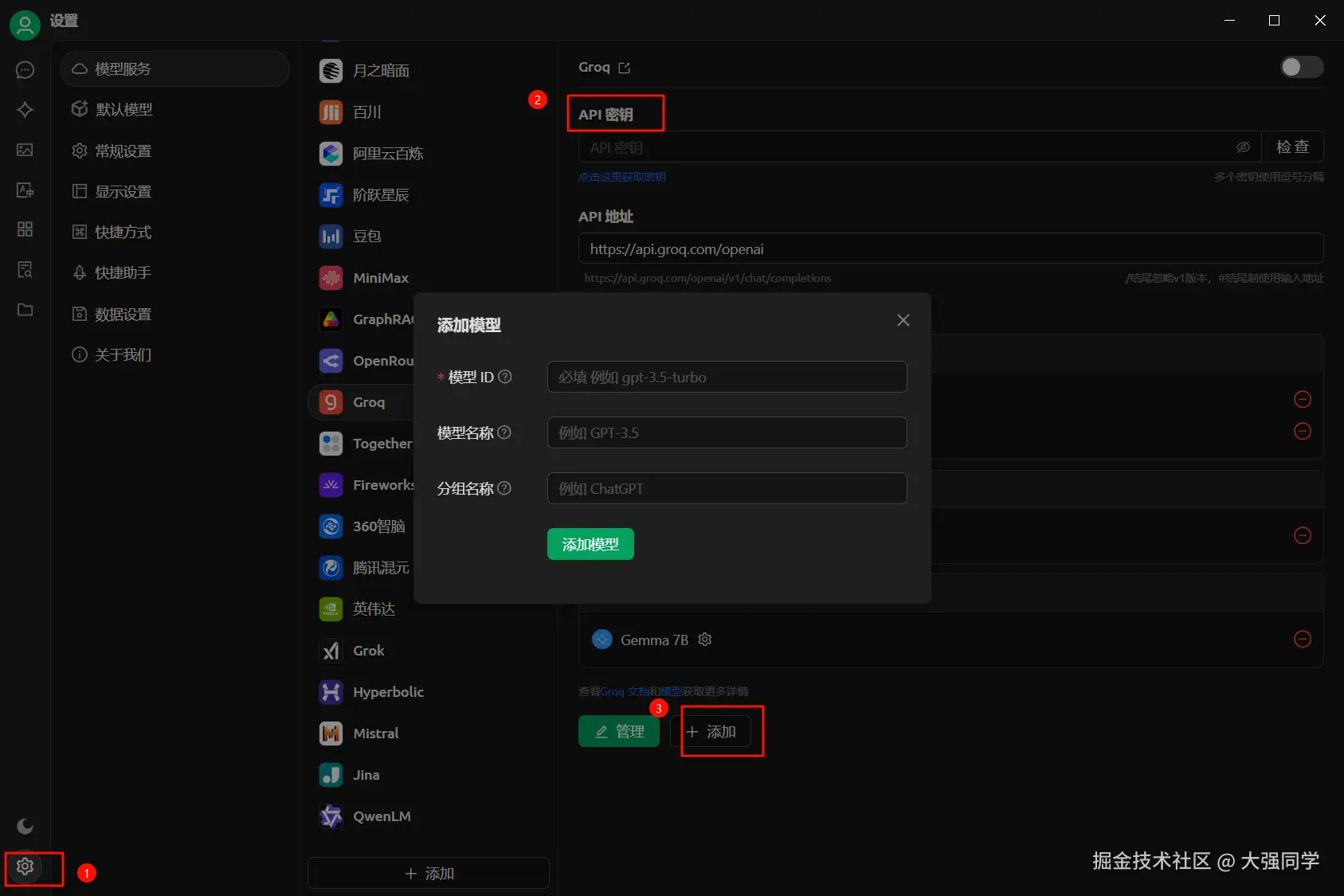Click the Together provider logo
Viewport: 1344px width, 896px height.
point(331,444)
